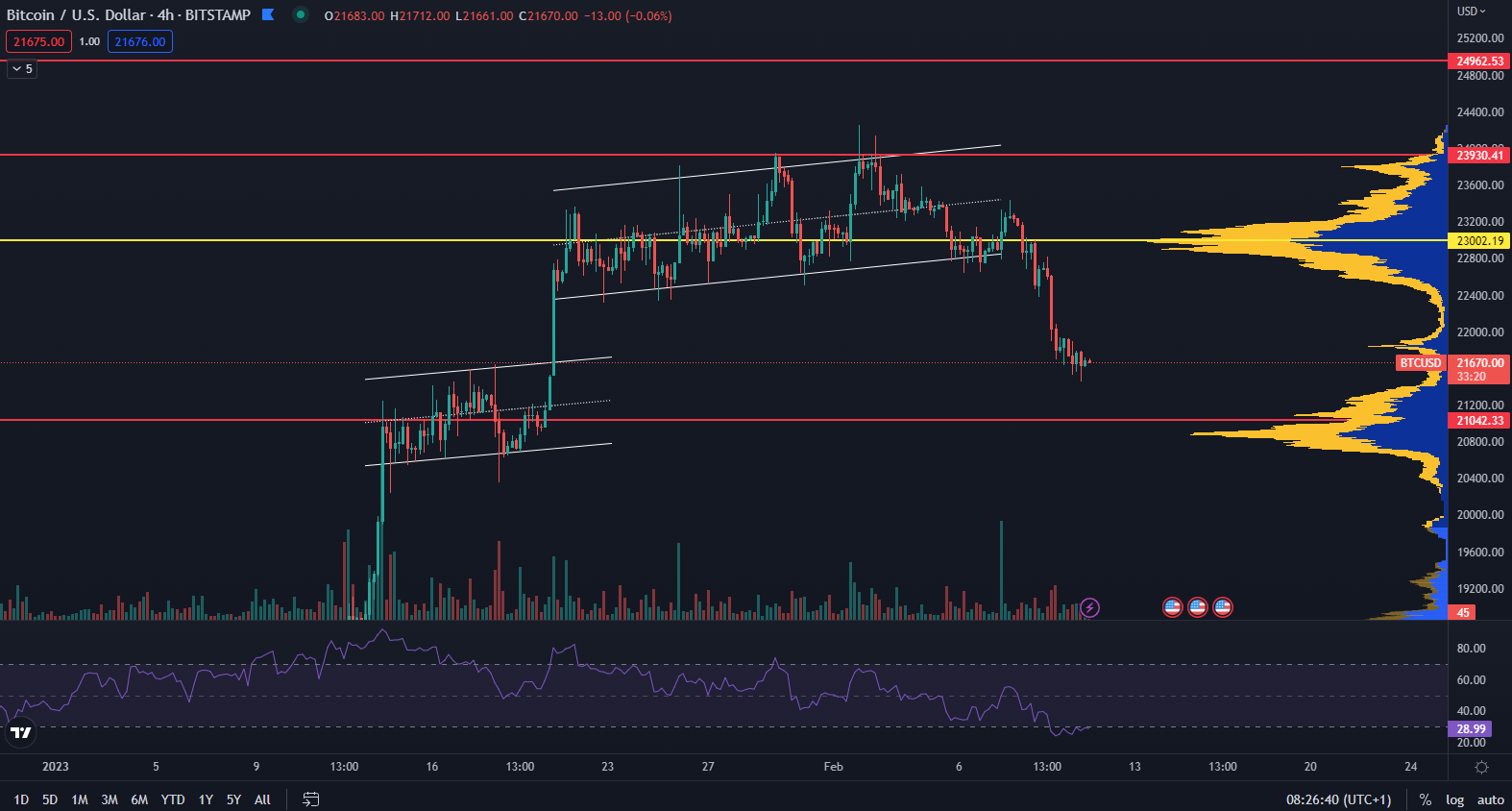The height and width of the screenshot is (811, 1512).
Task: Open the USD currency dropdown
Action: 1471,12
